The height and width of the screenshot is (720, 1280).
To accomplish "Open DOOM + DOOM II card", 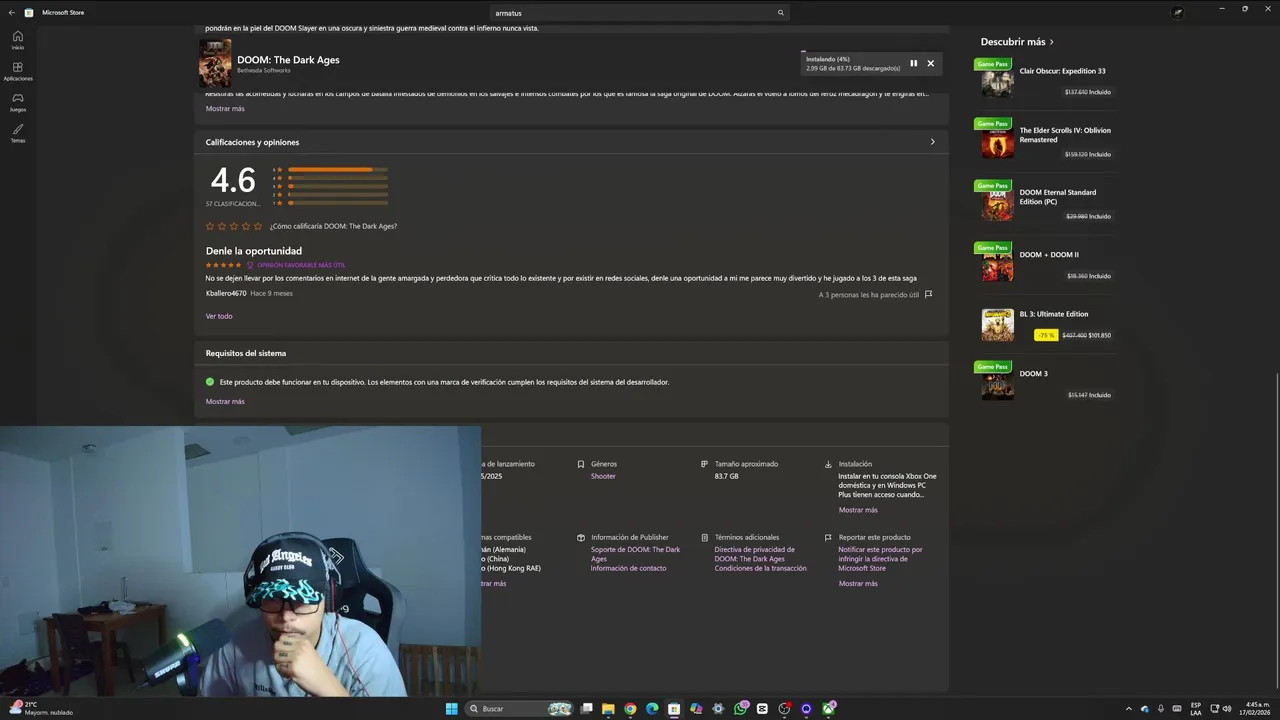I will click(x=1046, y=262).
